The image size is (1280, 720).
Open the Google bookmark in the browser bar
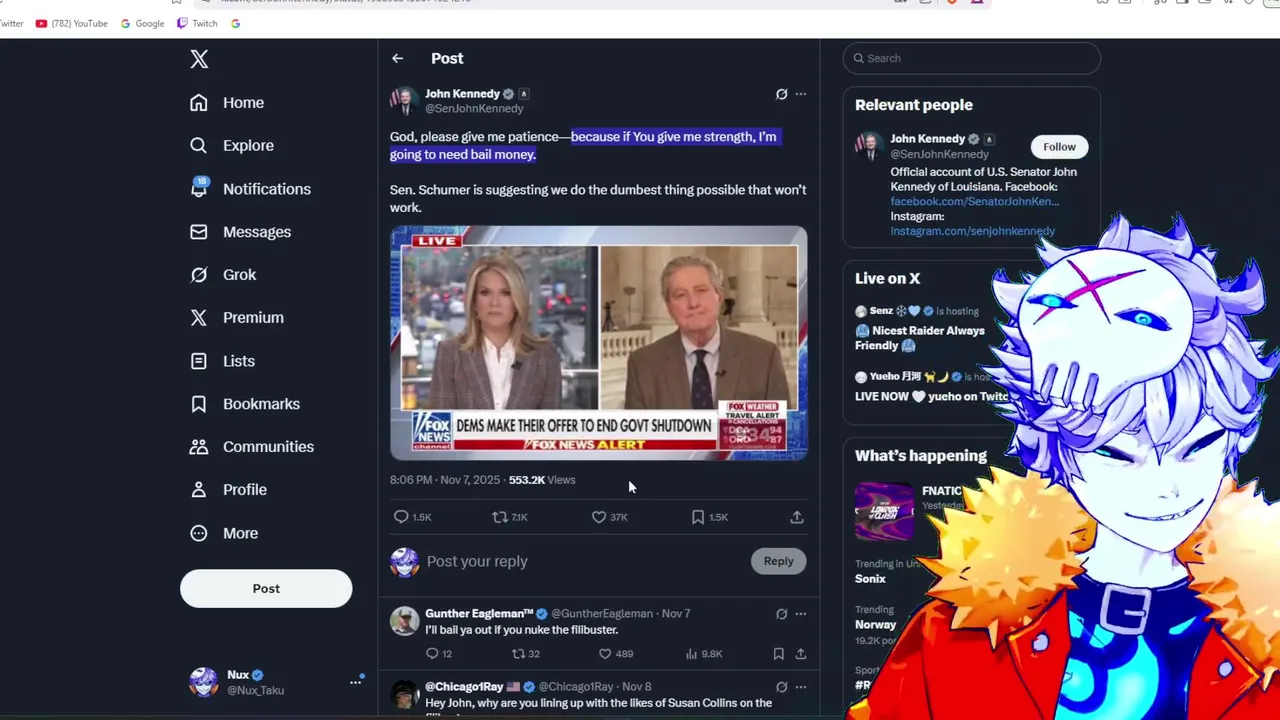143,23
